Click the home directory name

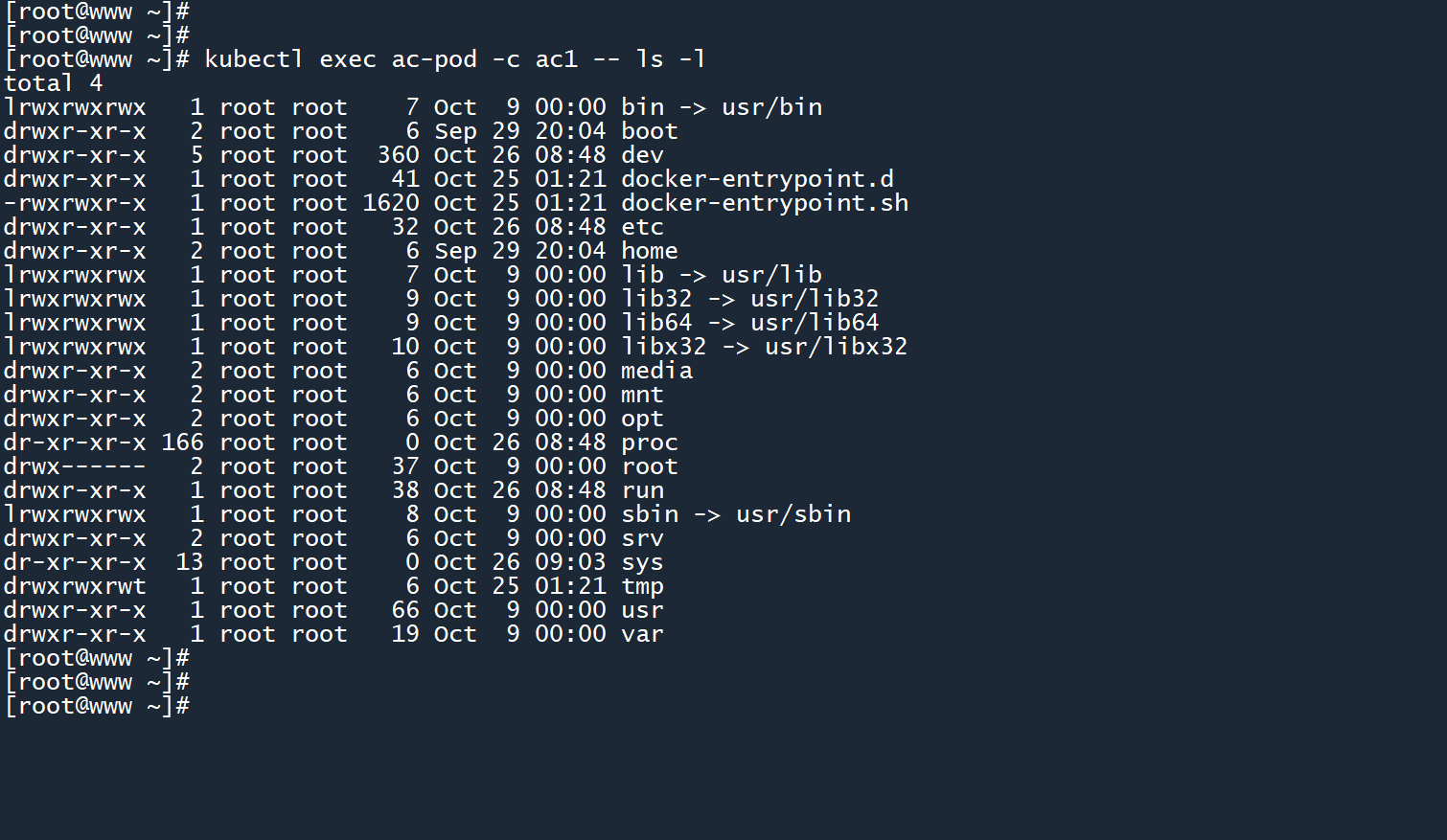649,251
